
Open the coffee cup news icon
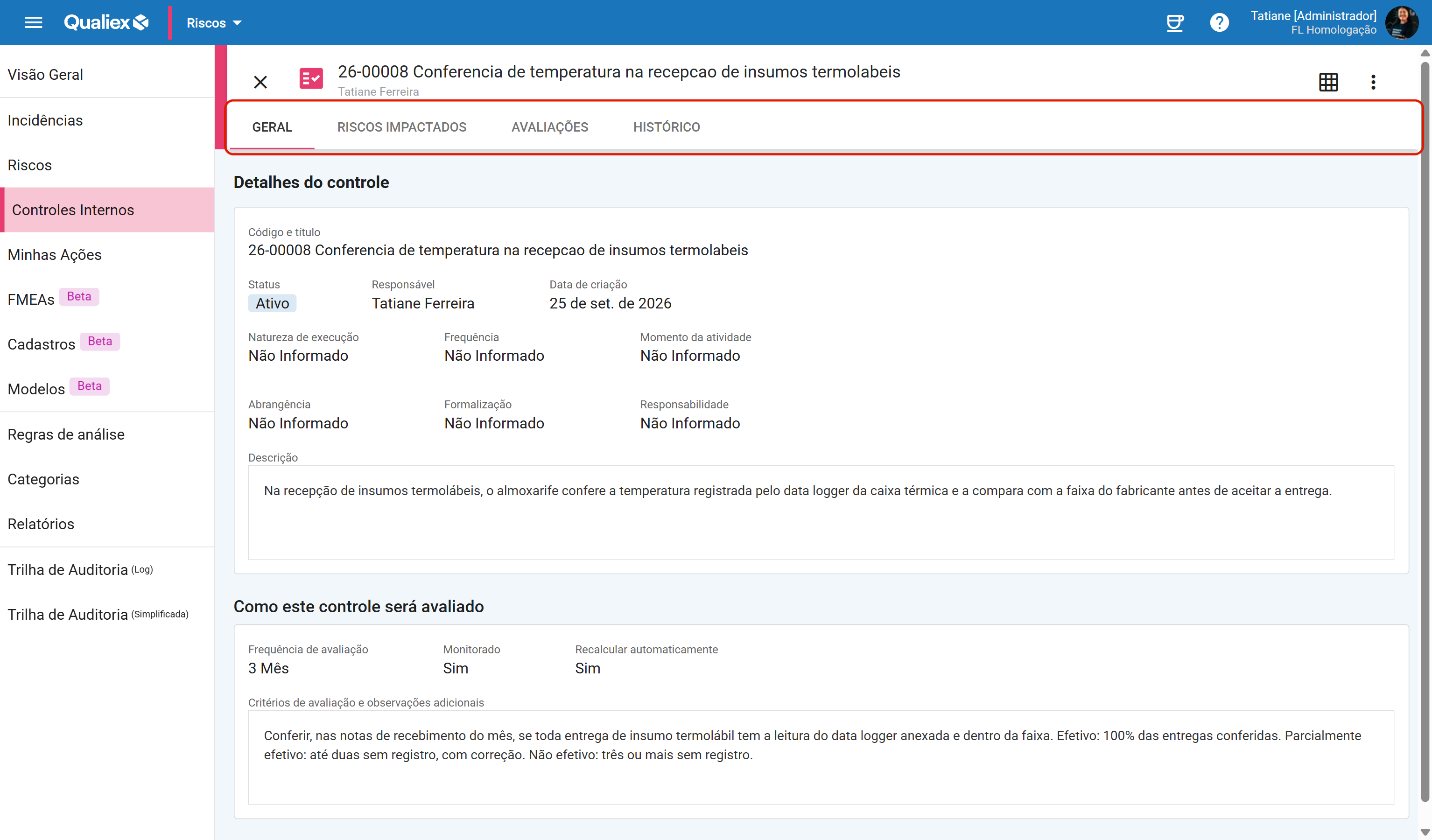1174,23
